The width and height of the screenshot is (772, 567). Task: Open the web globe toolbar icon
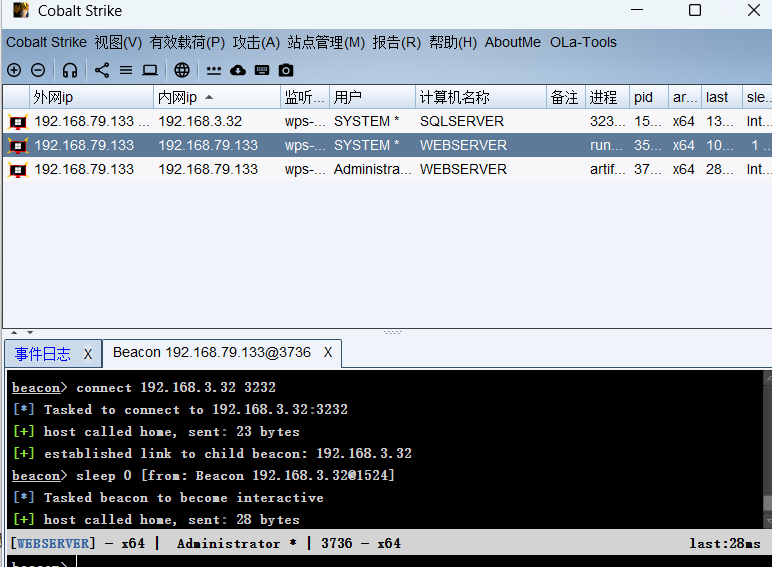[x=182, y=70]
